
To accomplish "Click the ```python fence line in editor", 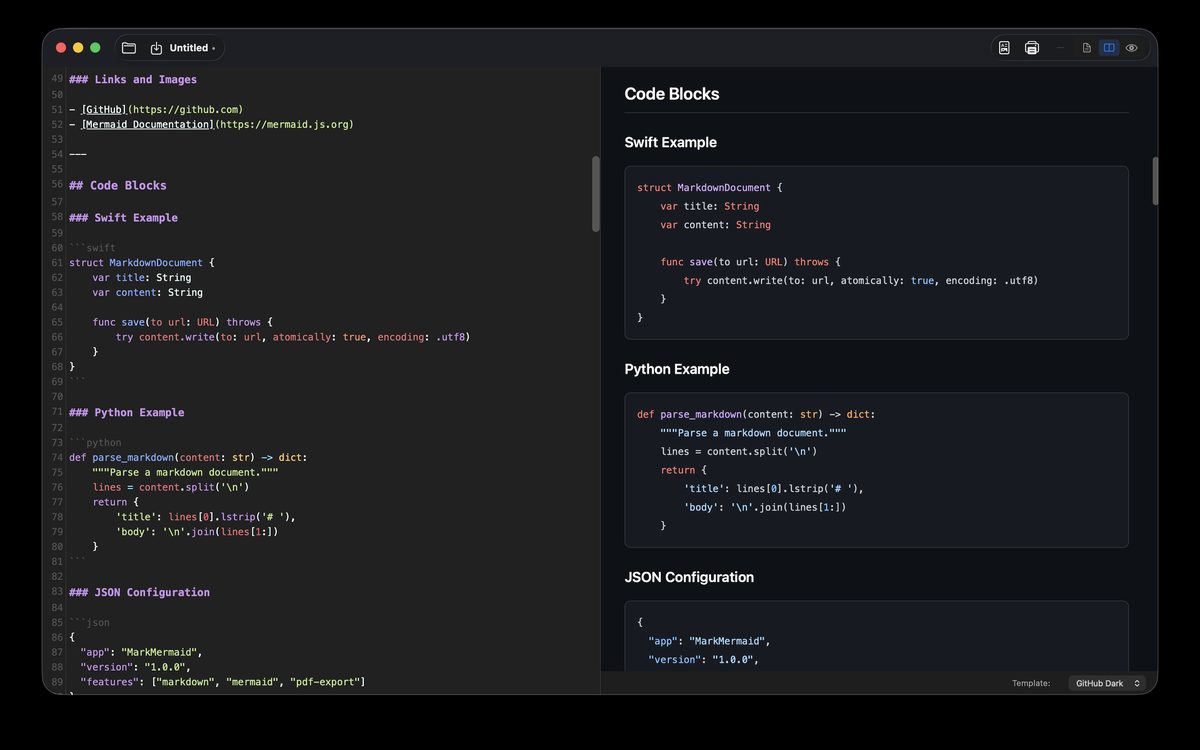I will click(95, 442).
